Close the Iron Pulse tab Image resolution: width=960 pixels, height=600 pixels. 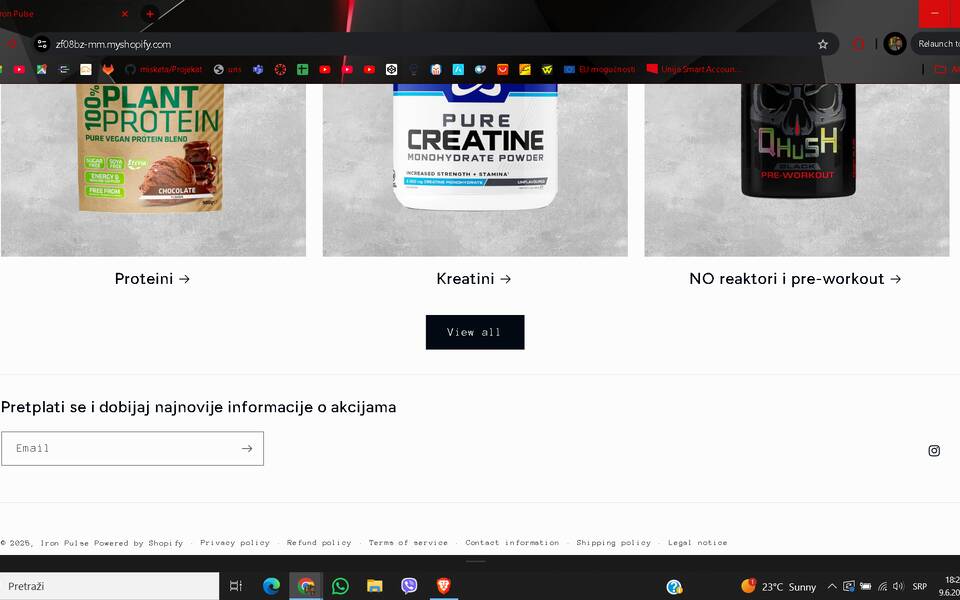[125, 13]
